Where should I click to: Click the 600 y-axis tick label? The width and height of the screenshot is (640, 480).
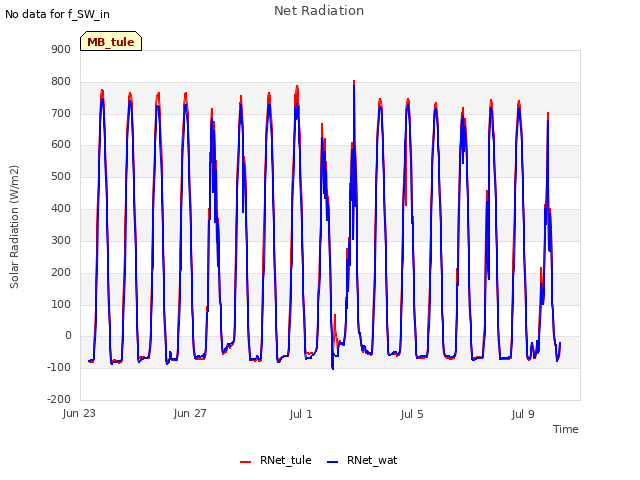point(61,144)
